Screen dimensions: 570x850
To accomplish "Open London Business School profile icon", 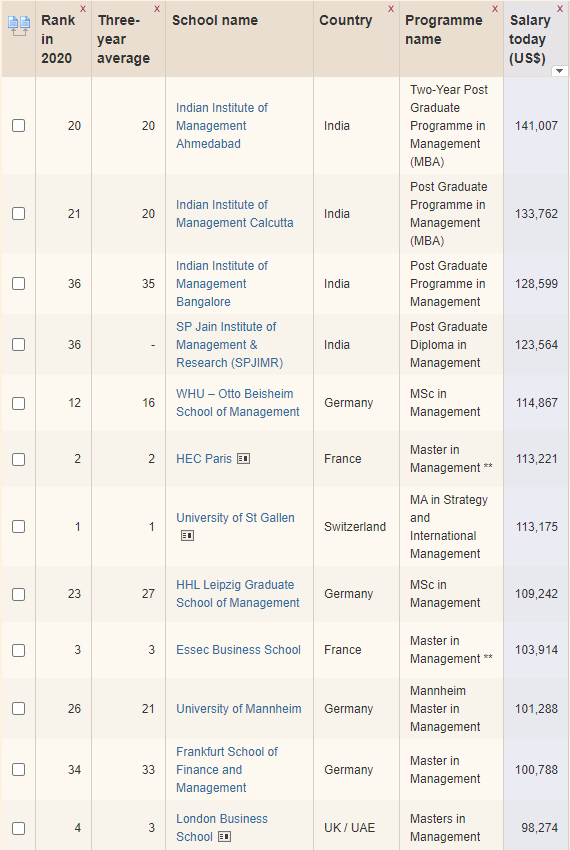I will [x=225, y=836].
